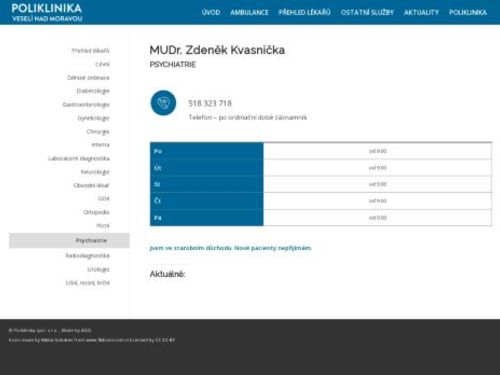
Task: Go to Diabetologie in the sidebar
Action: pyautogui.click(x=93, y=91)
